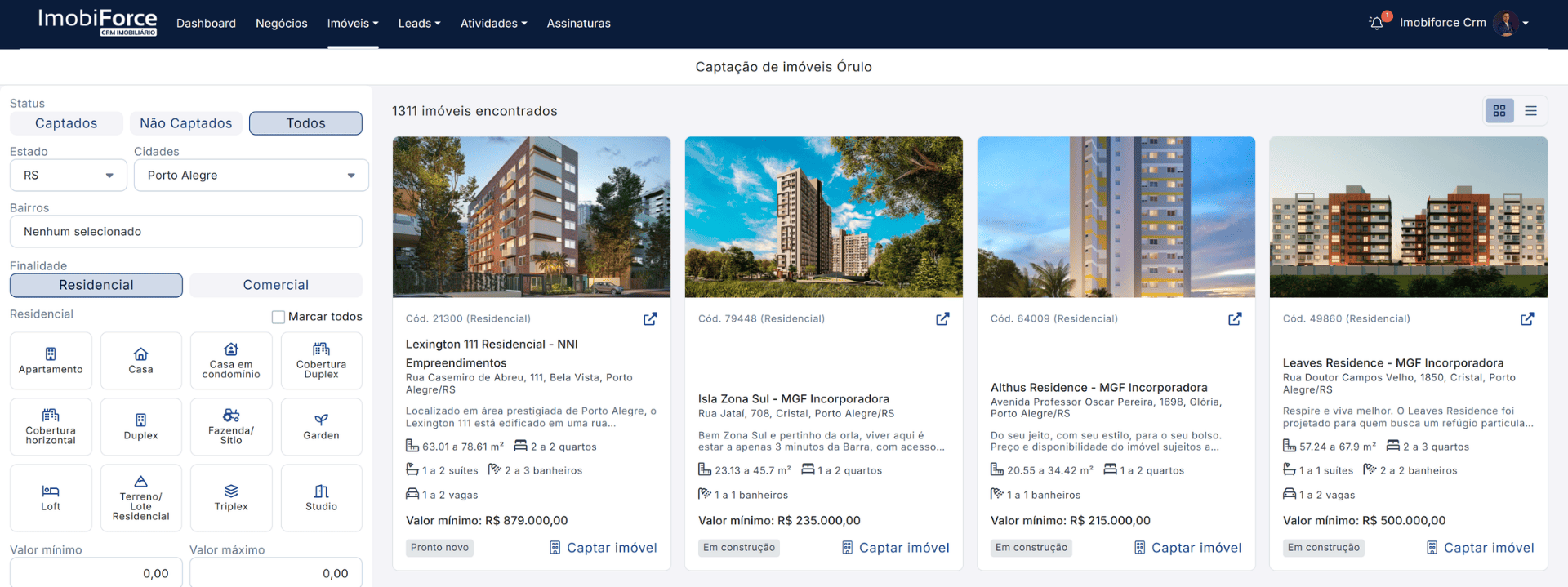Select Cobertura horizontal property type
Image resolution: width=1568 pixels, height=587 pixels.
tap(51, 427)
